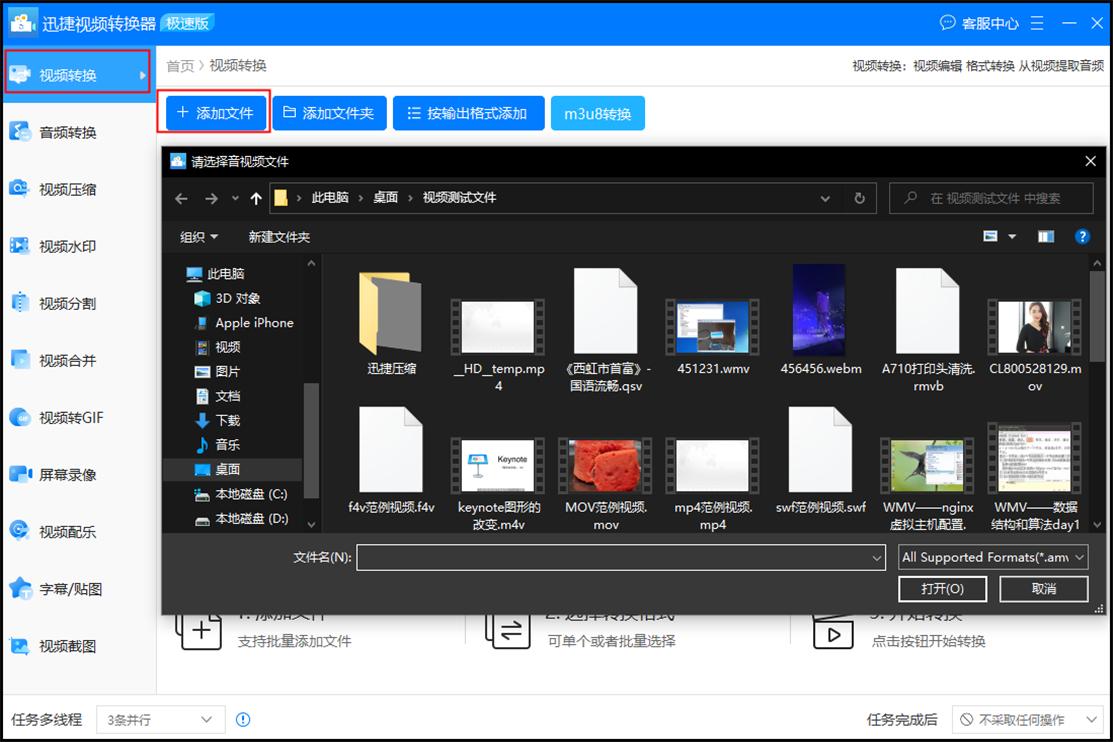Select 视频转GIF in the sidebar
1113x742 pixels.
pyautogui.click(x=70, y=418)
